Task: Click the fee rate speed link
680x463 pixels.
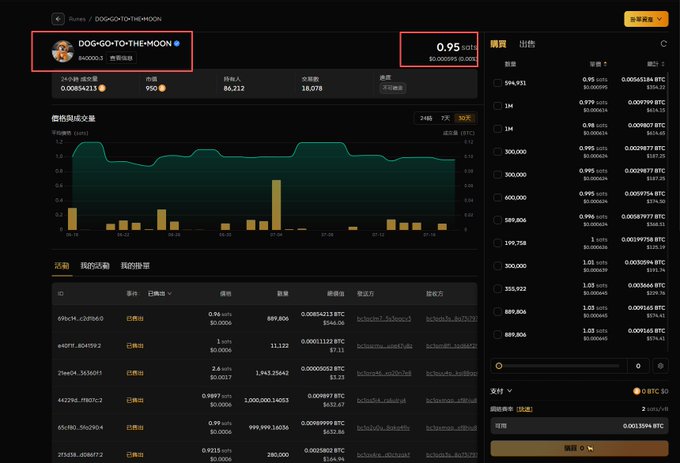Action: pyautogui.click(x=524, y=409)
